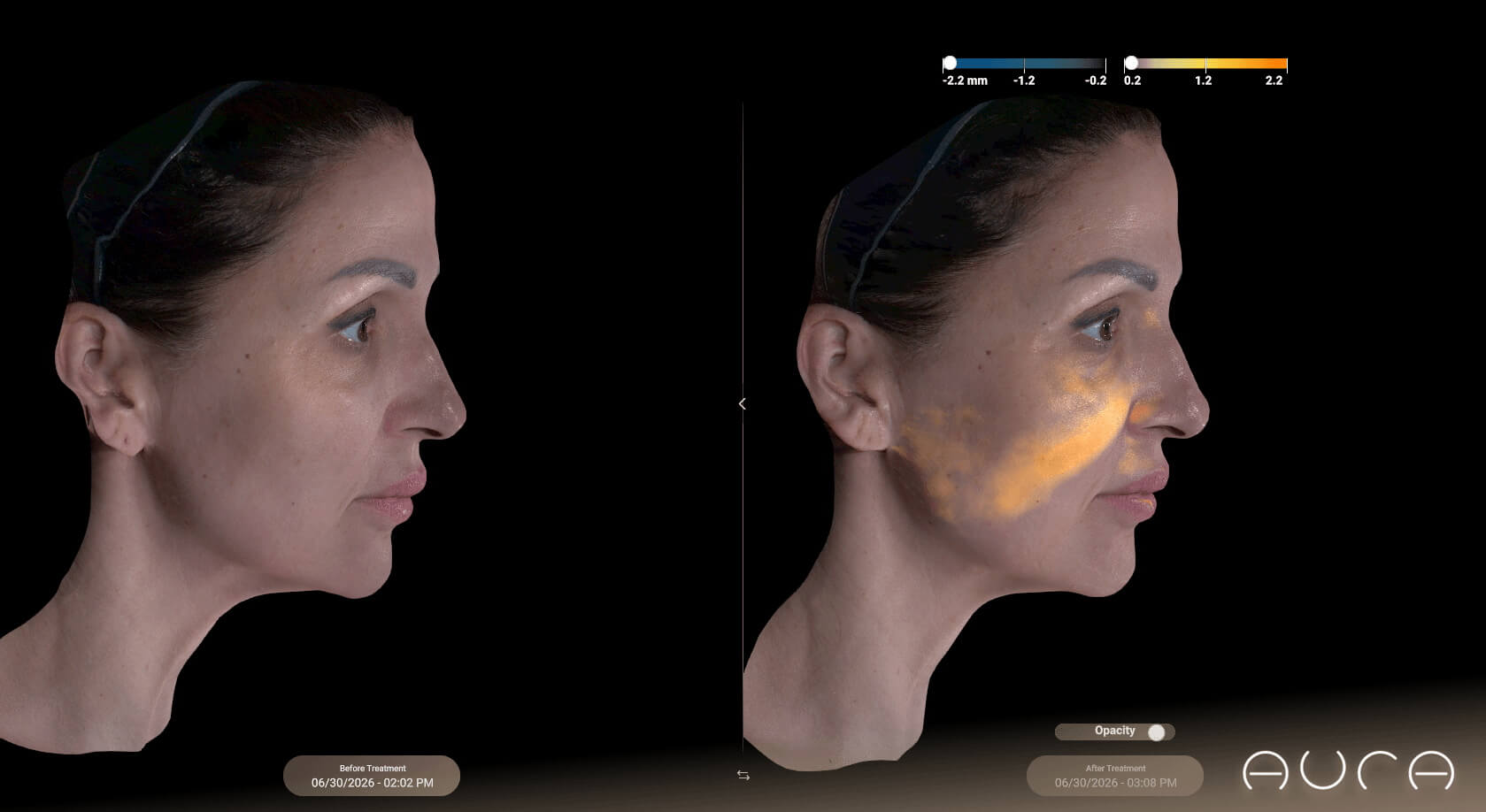Click the Opacity label text

click(1114, 731)
